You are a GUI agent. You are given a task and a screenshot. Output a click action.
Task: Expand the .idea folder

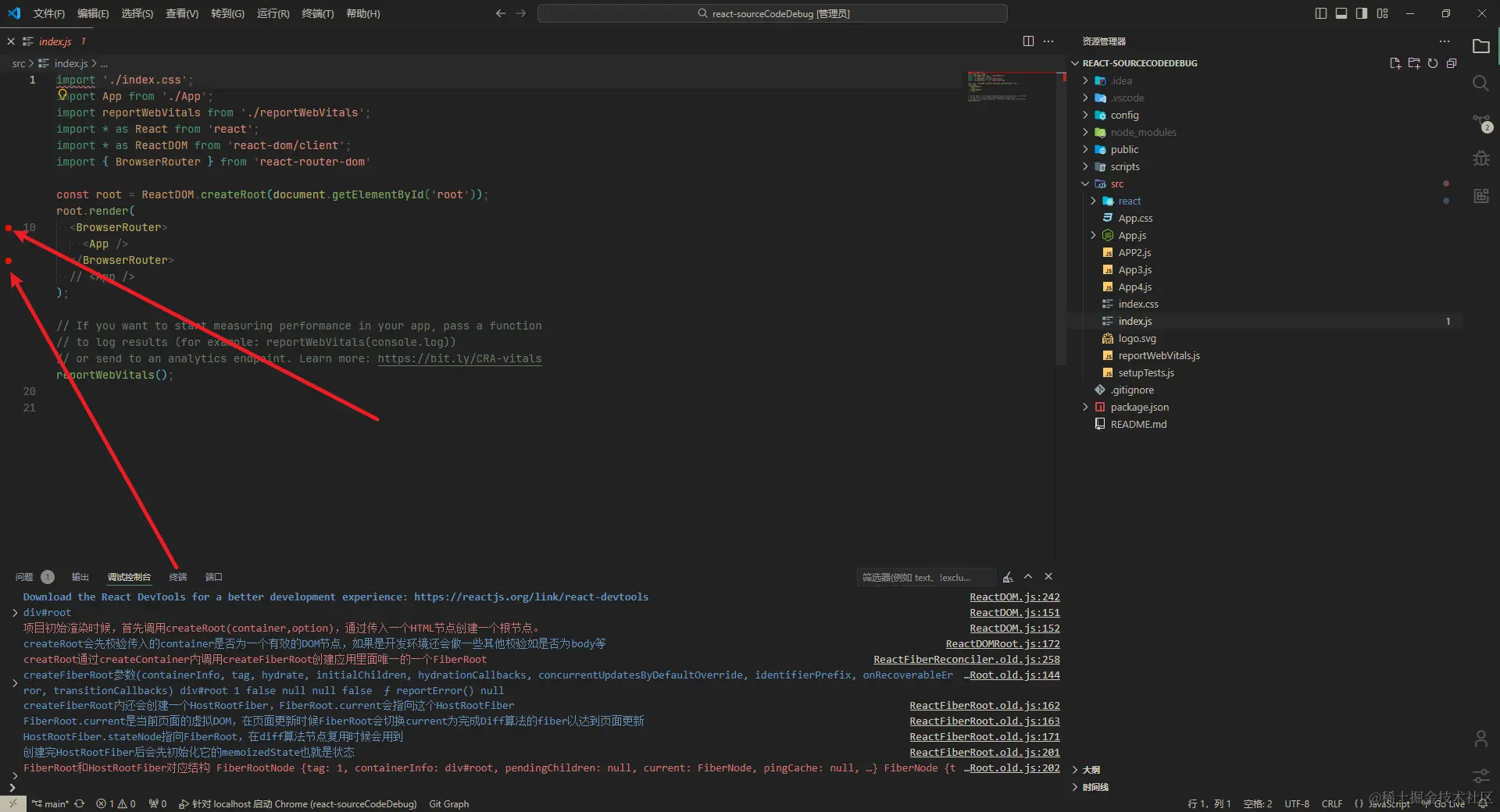tap(1085, 80)
